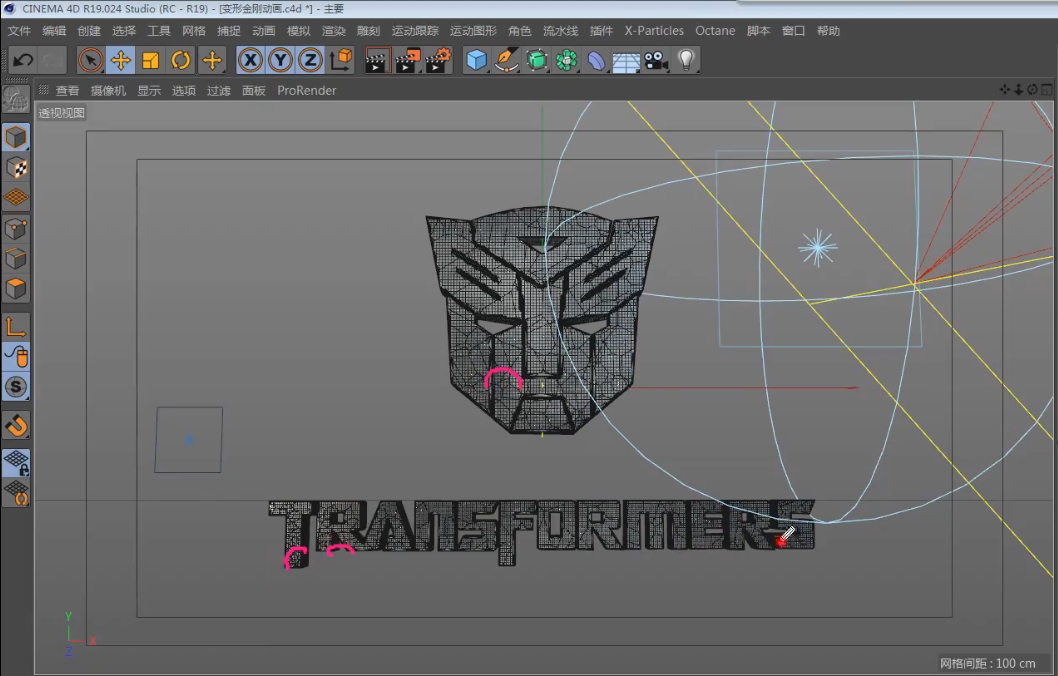
Task: Click the 透视视图 viewport label
Action: (x=61, y=113)
